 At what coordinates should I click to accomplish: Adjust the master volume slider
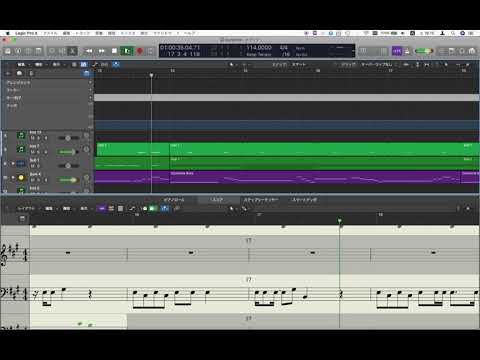pos(424,51)
